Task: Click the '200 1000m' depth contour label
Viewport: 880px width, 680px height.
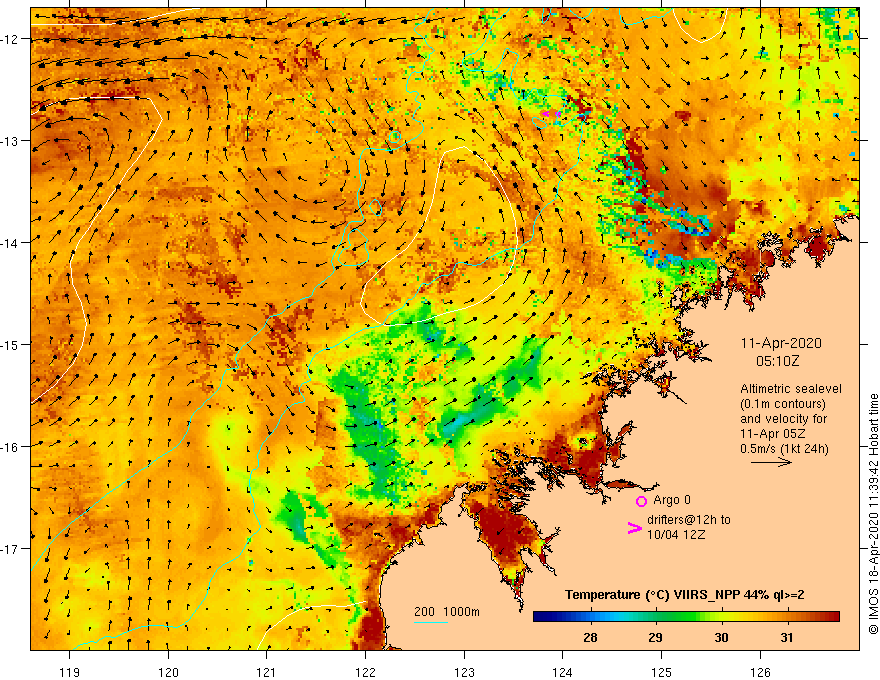Action: click(x=447, y=612)
